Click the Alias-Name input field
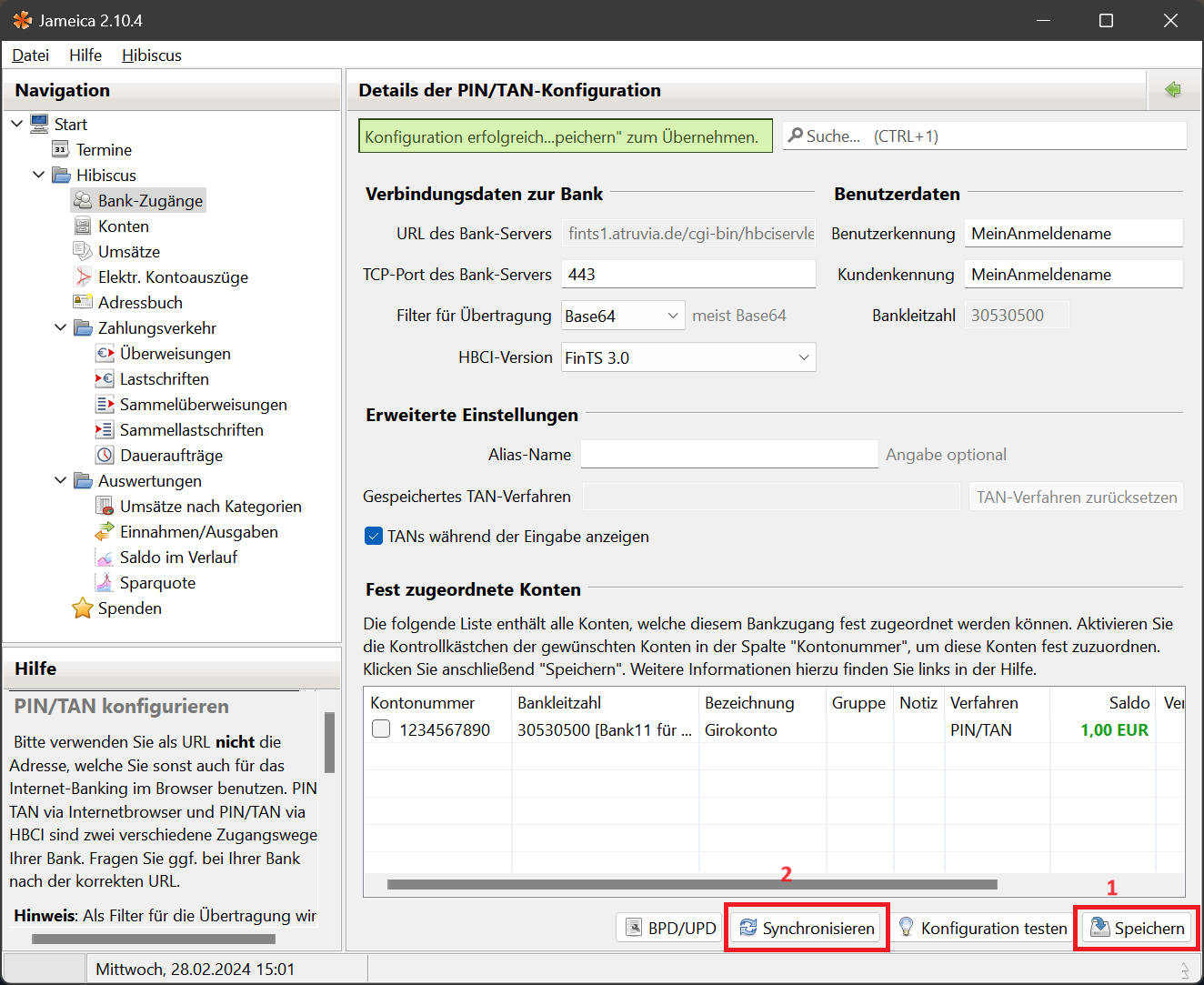 click(729, 454)
